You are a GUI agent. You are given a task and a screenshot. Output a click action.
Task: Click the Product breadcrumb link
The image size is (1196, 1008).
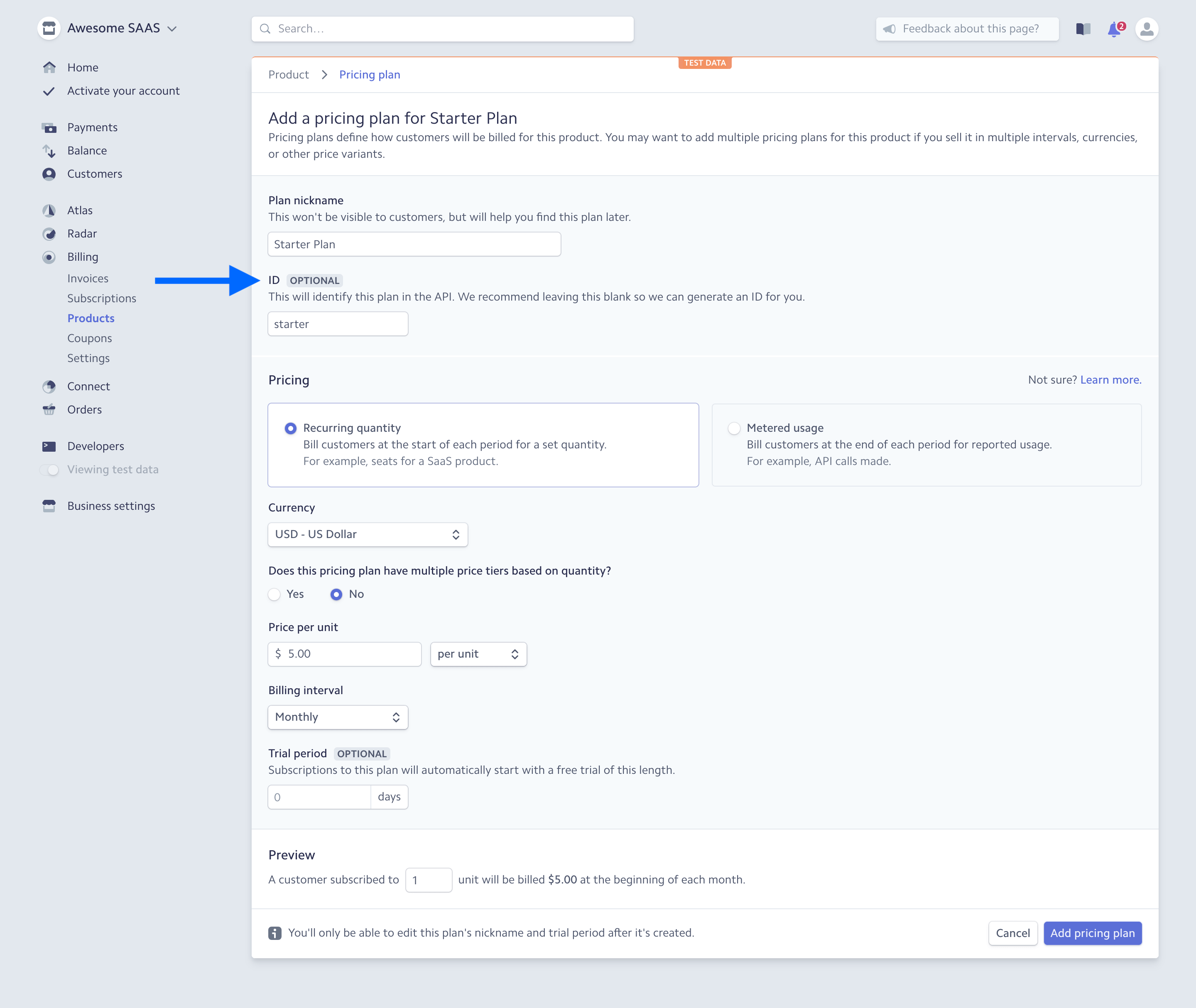coord(288,75)
